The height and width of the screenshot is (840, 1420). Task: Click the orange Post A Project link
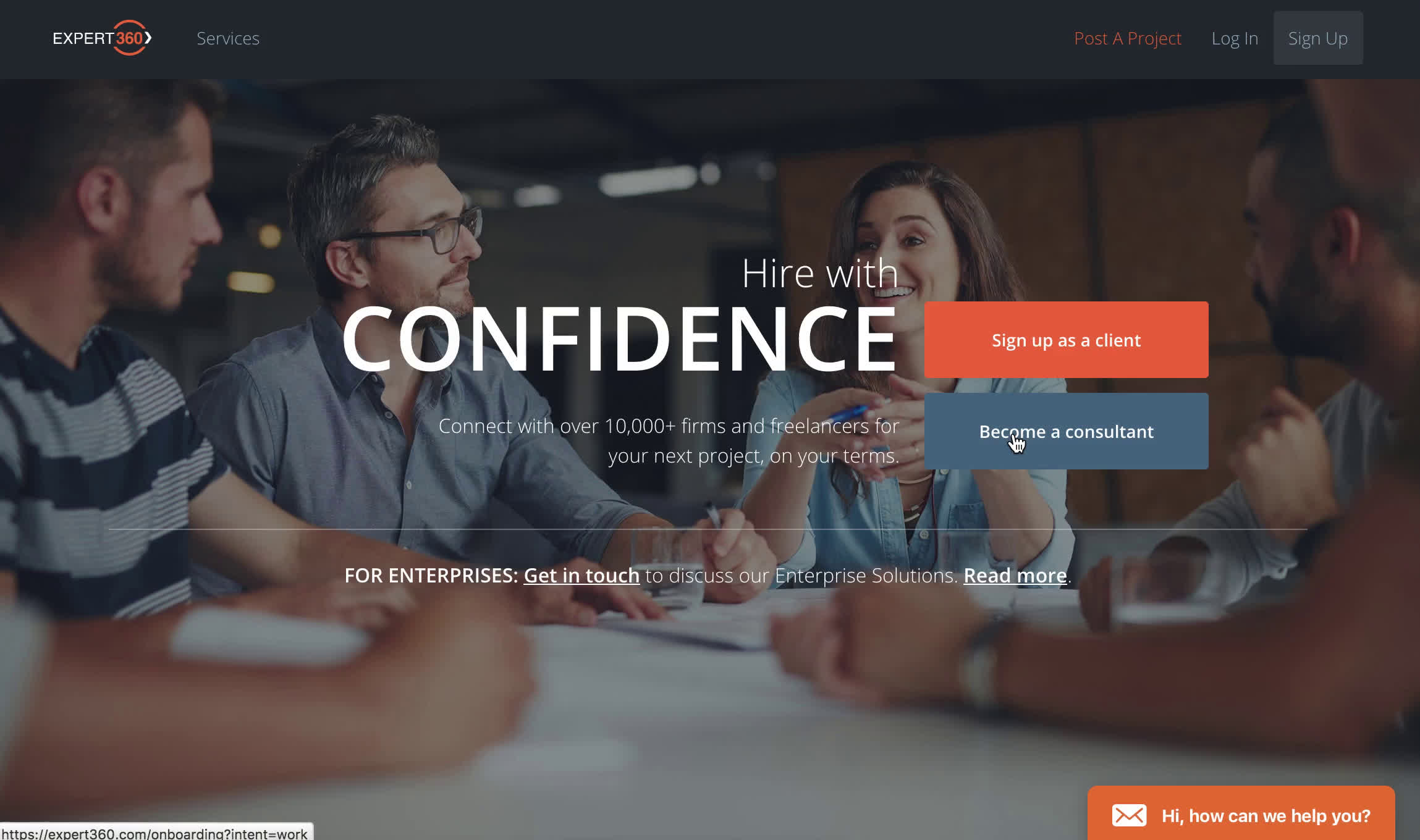coord(1127,38)
